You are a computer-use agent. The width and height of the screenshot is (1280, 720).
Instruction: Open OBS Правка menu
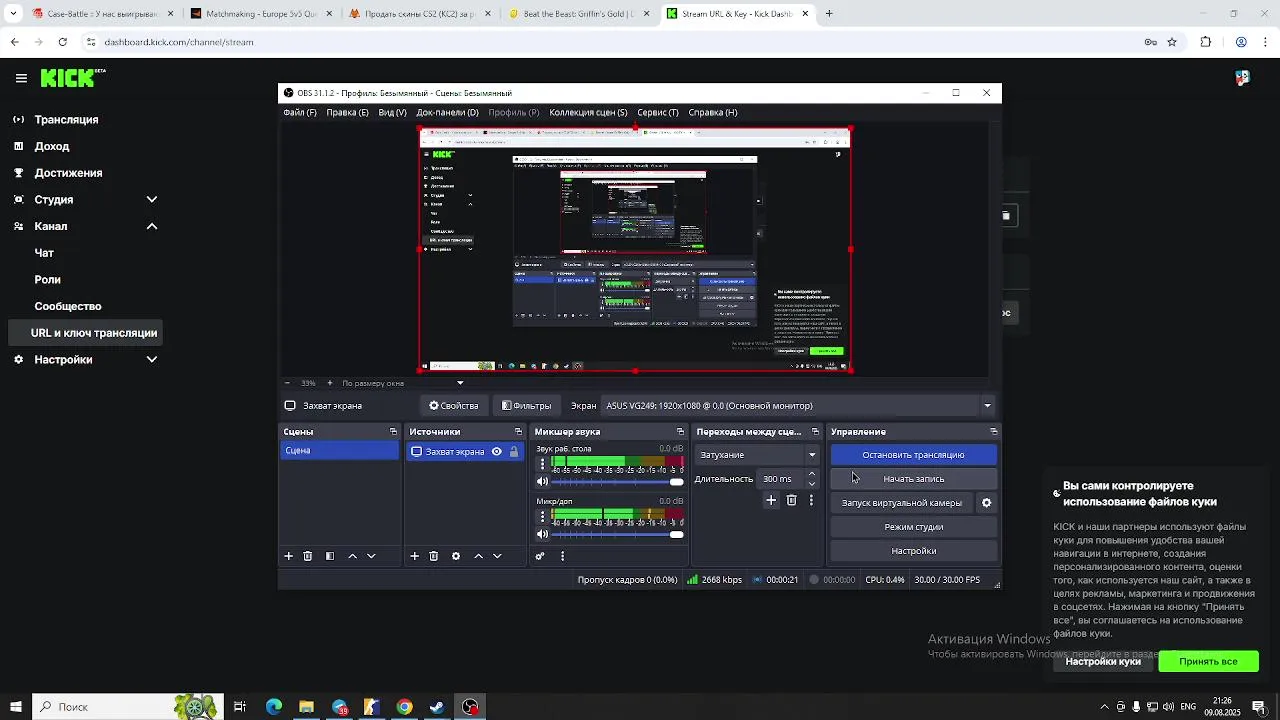tap(347, 112)
